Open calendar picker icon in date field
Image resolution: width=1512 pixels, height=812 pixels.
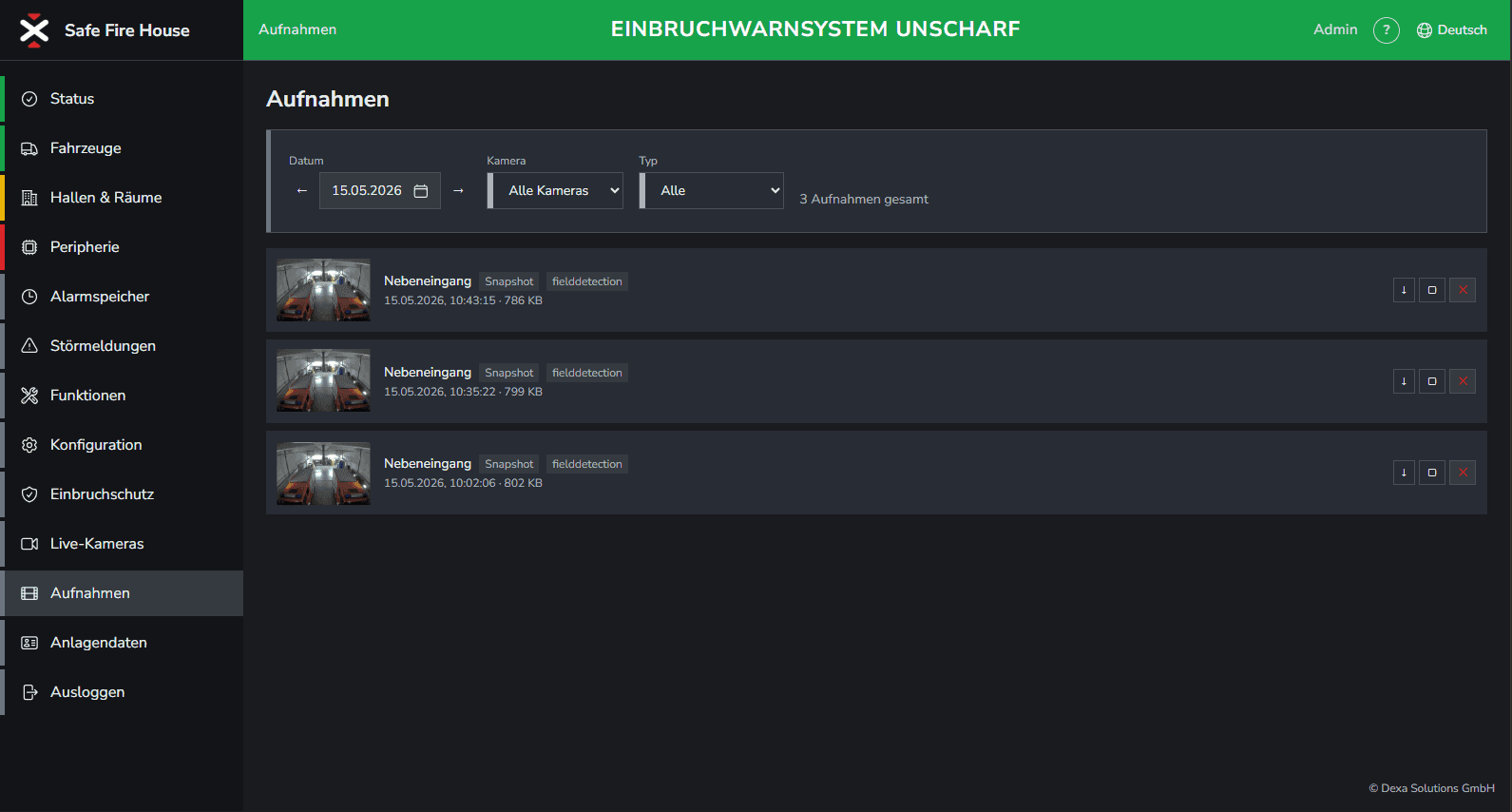click(x=421, y=191)
